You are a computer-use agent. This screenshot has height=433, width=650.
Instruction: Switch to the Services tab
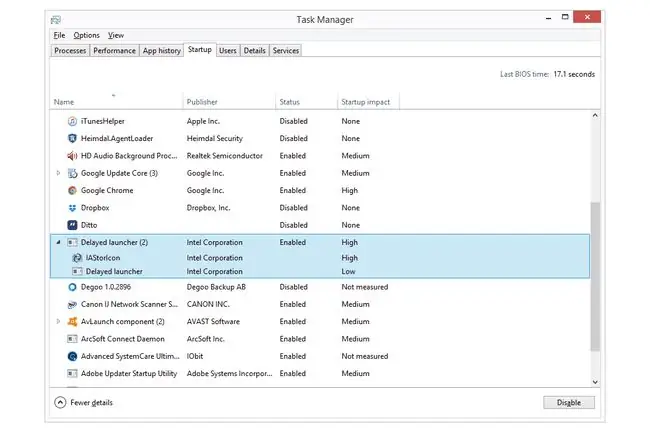(x=286, y=51)
